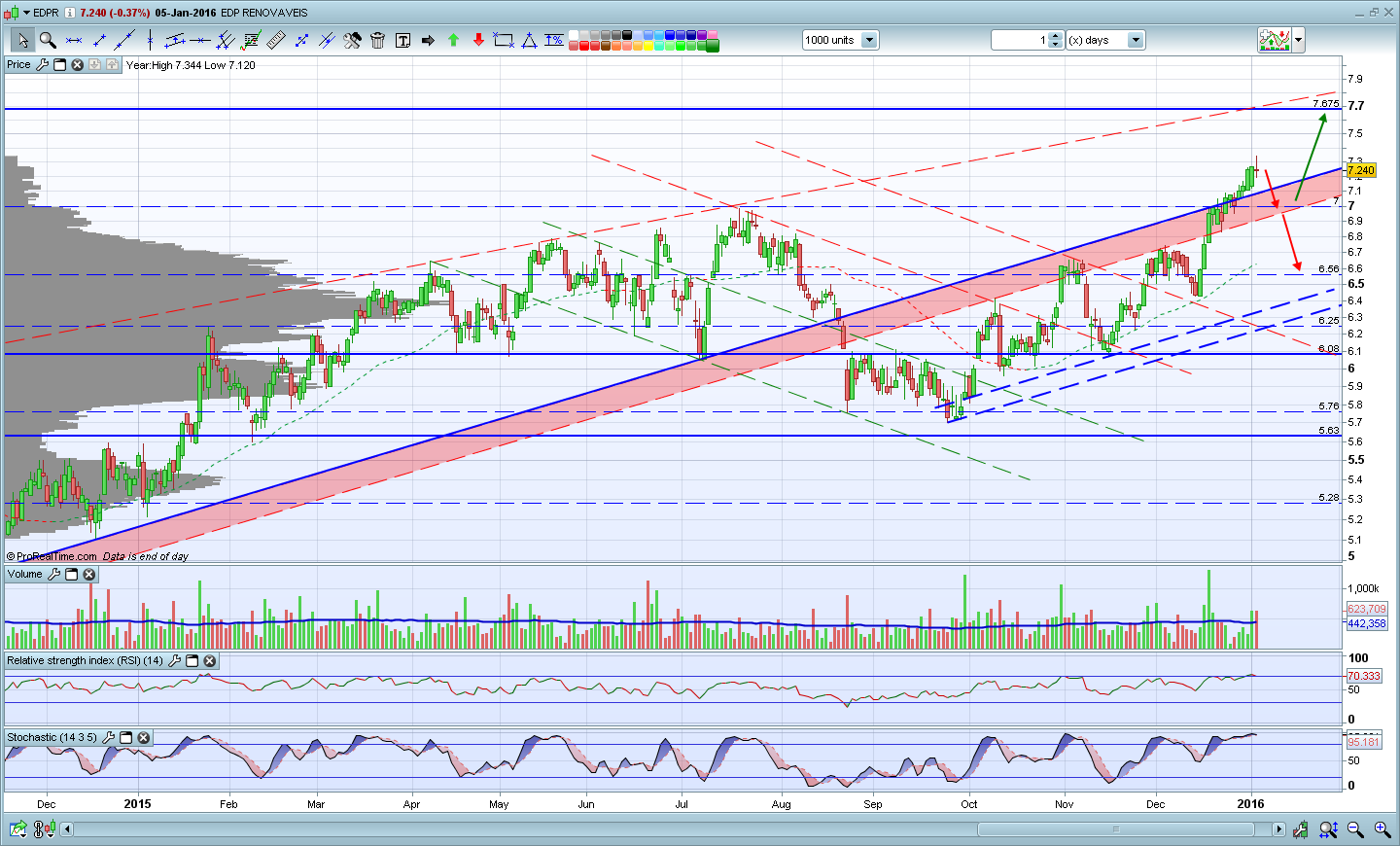Viewport: 1400px width, 846px height.
Task: Activate the magnifying glass zoom tool
Action: [x=48, y=40]
